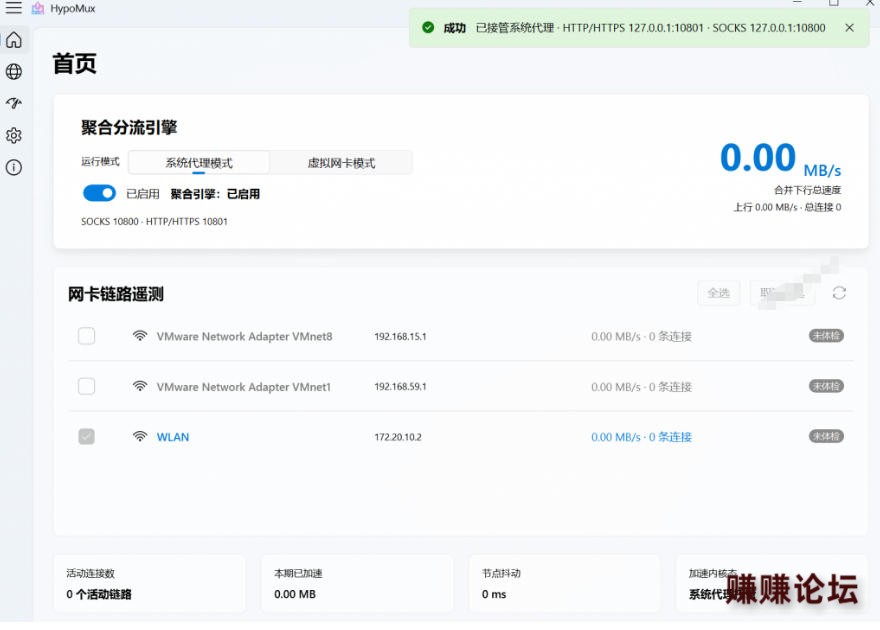The height and width of the screenshot is (630, 880).
Task: Click the 未体检 badge on WLAN row
Action: coord(826,436)
